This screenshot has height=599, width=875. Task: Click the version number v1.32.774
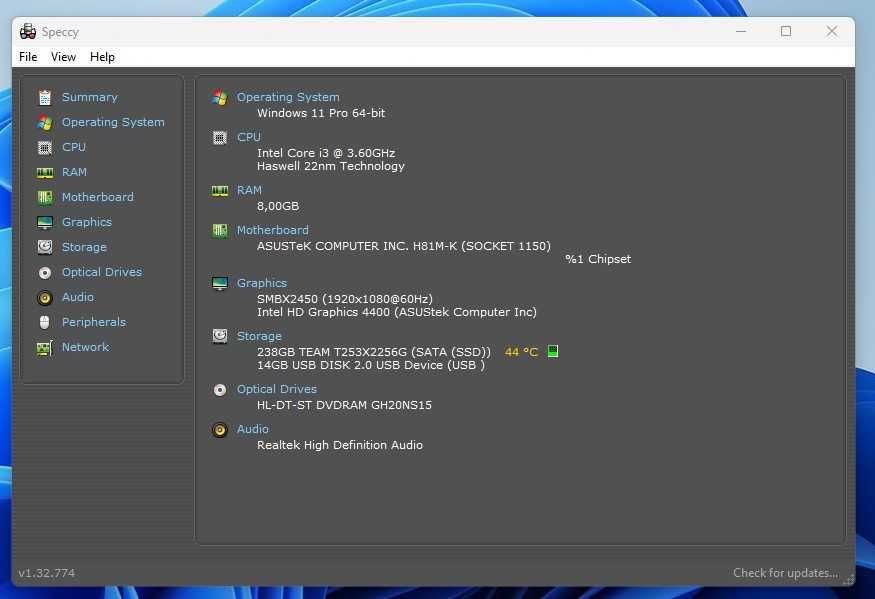[47, 573]
